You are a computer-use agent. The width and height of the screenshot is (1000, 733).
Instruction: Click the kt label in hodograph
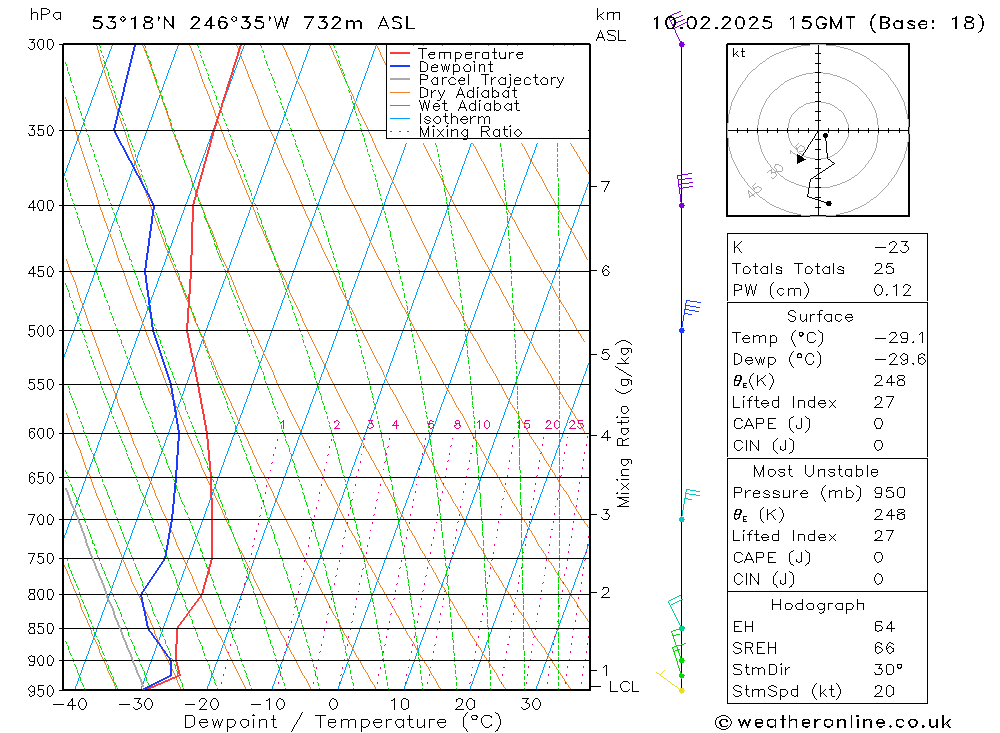pos(739,53)
